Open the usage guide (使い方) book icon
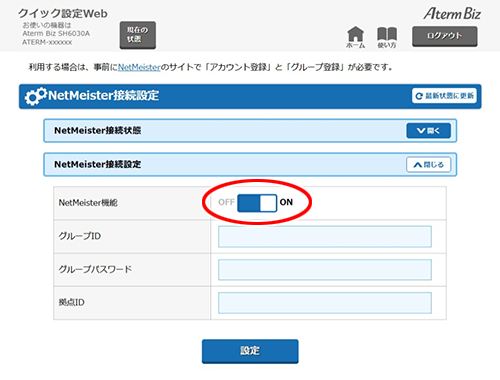The width and height of the screenshot is (500, 380). point(387,37)
